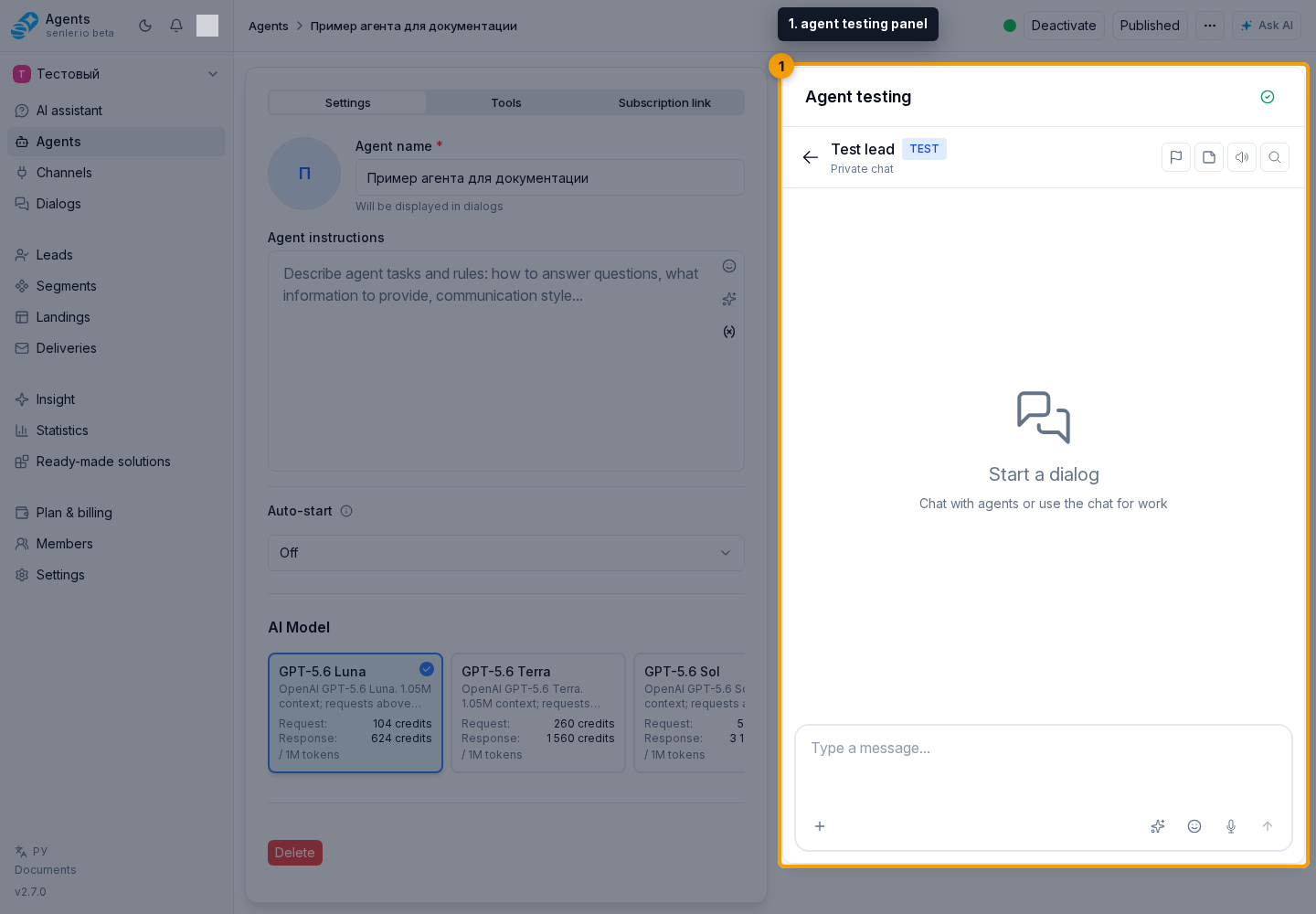The height and width of the screenshot is (914, 1316).
Task: Switch language via РУ translate icon
Action: [31, 851]
